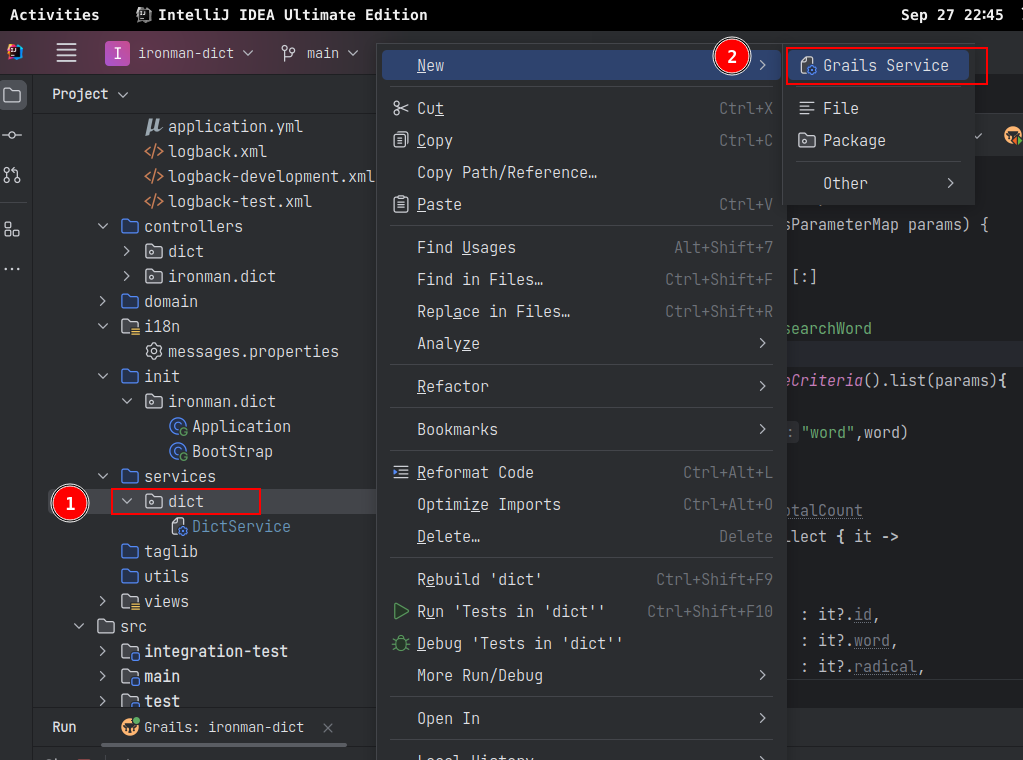Expand the views folder
This screenshot has height=760, width=1023.
tap(103, 601)
